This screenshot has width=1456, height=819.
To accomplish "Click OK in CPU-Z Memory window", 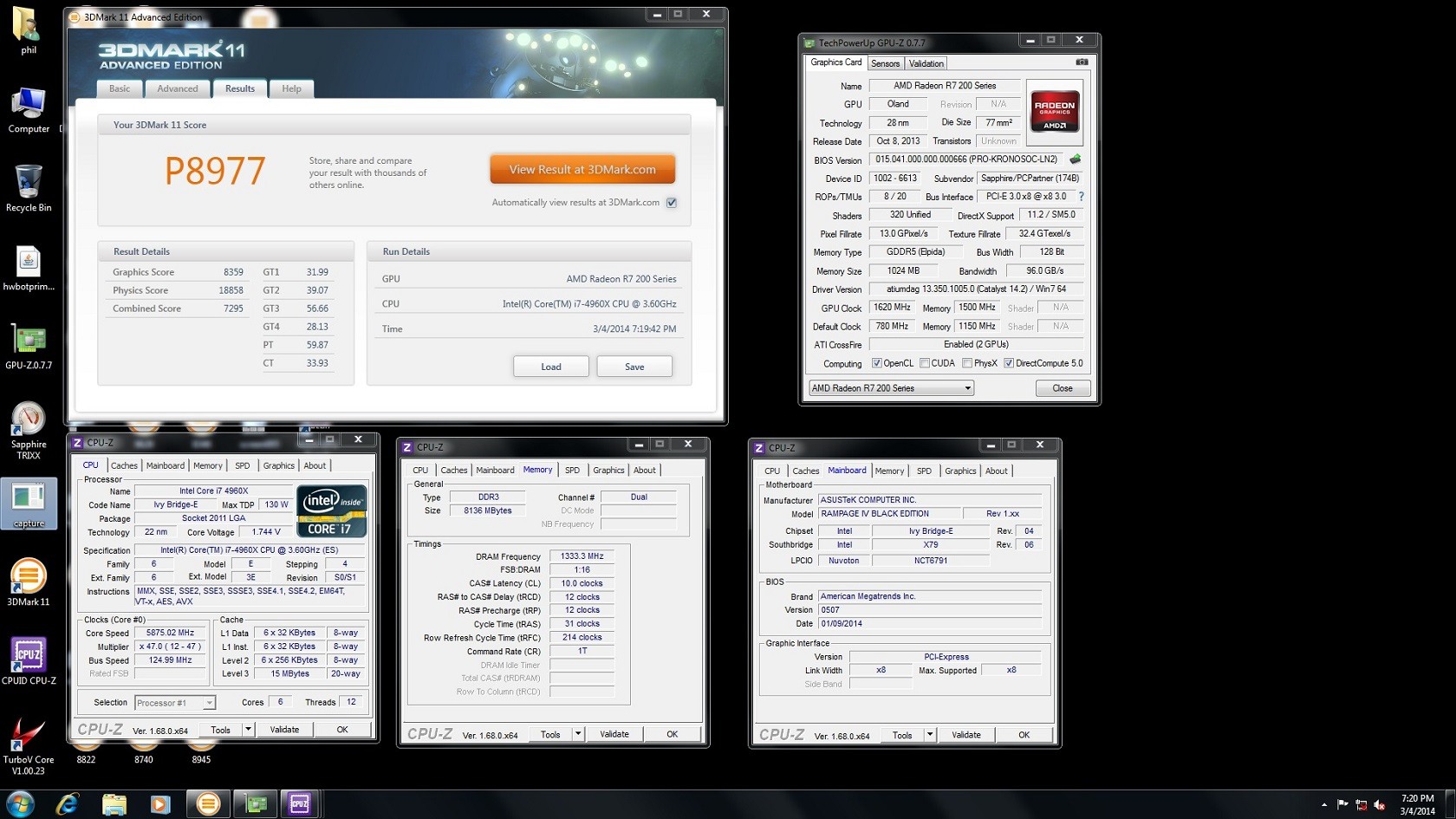I will coord(672,734).
